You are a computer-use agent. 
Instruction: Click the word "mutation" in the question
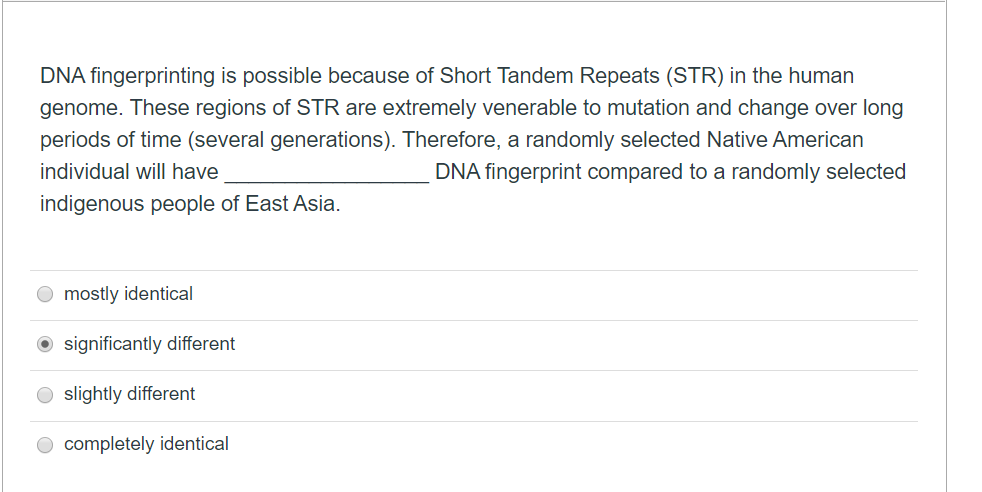tap(648, 108)
